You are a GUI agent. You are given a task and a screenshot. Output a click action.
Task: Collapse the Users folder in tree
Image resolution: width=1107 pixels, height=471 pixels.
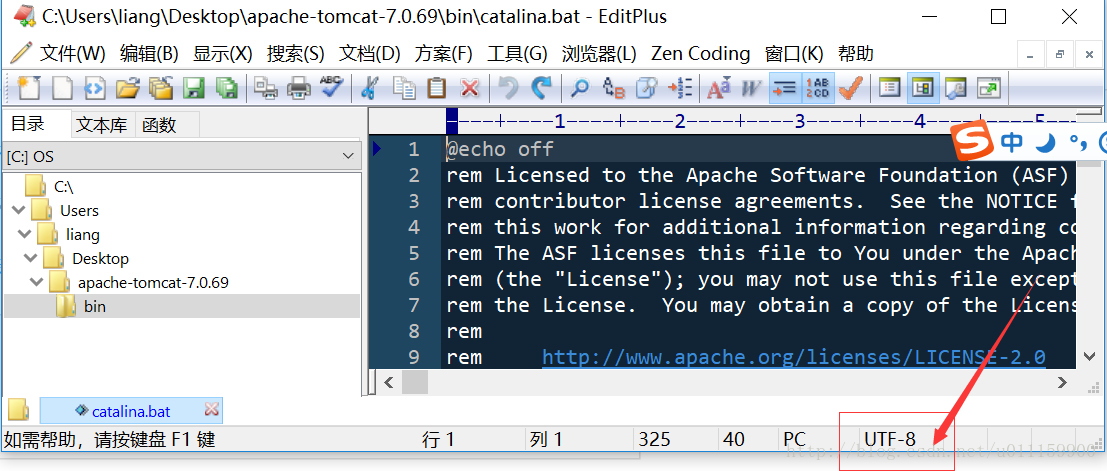coord(18,211)
